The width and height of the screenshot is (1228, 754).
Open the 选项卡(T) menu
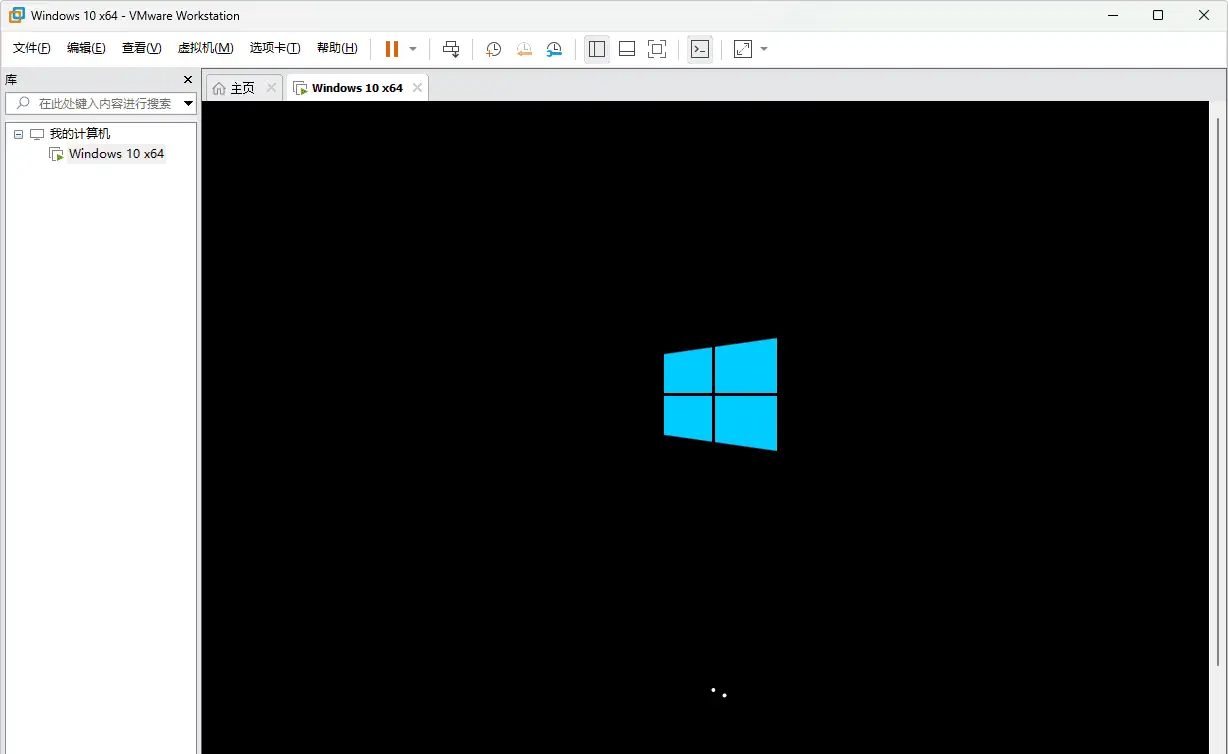click(x=275, y=48)
